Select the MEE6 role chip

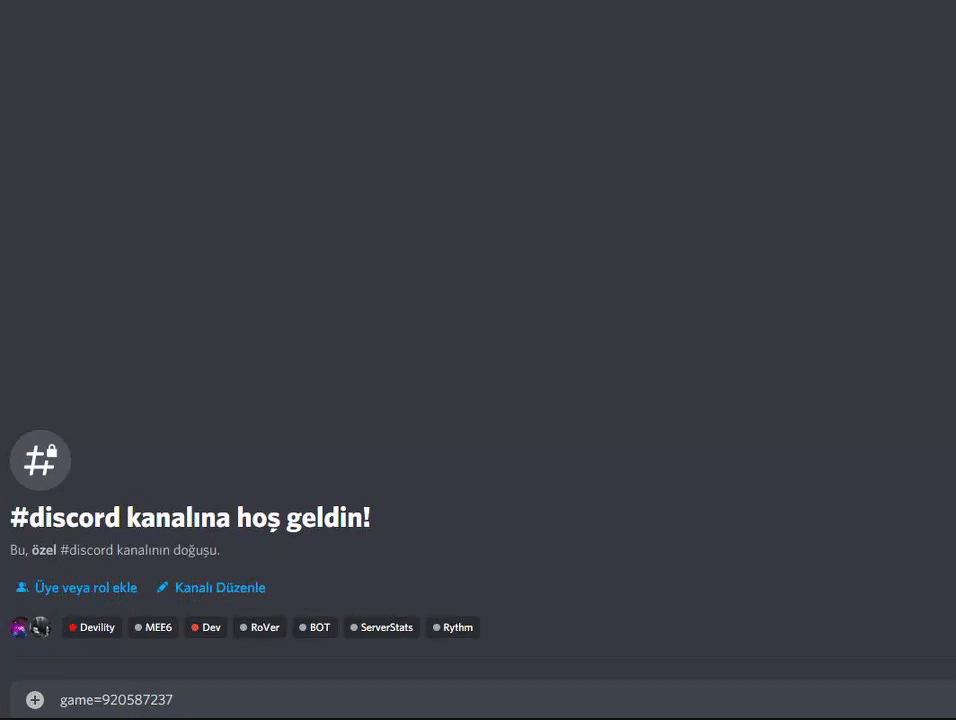[153, 627]
